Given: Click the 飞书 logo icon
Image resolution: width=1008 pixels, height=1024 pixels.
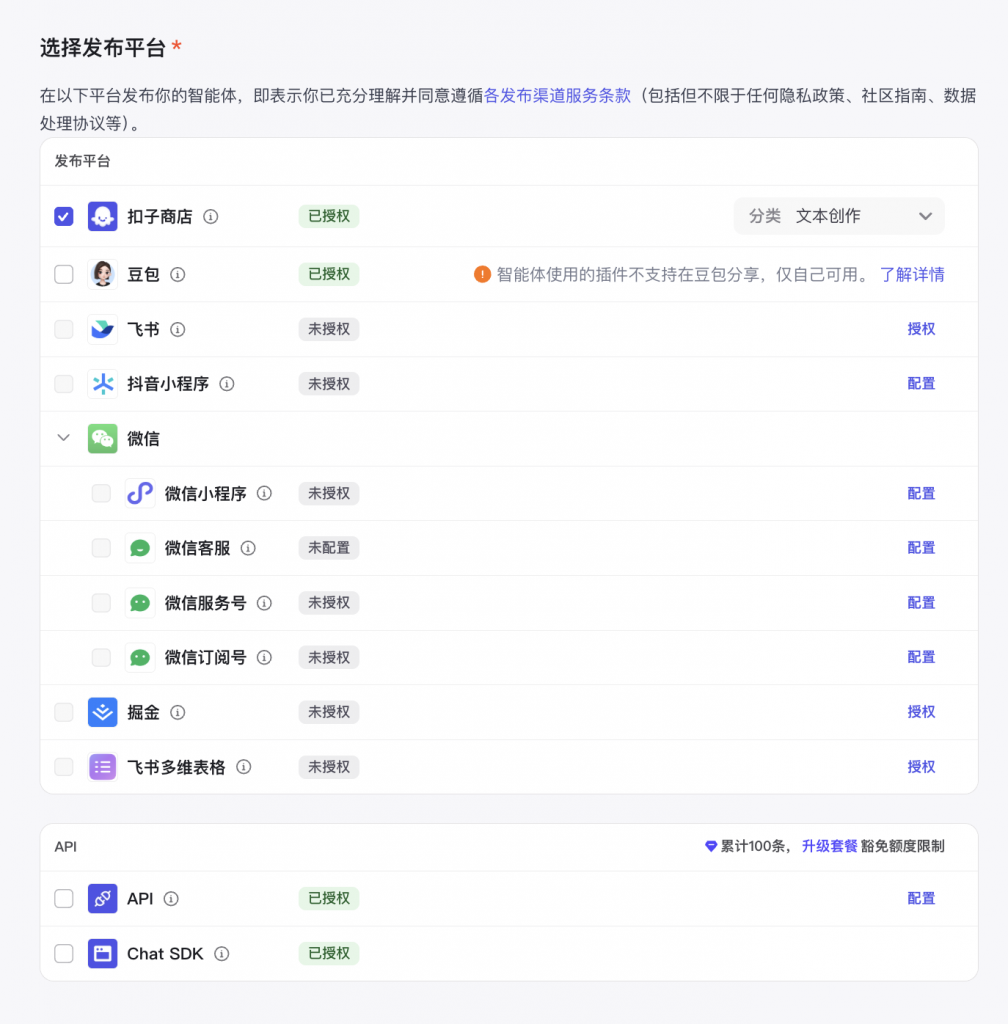Looking at the screenshot, I should 102,329.
